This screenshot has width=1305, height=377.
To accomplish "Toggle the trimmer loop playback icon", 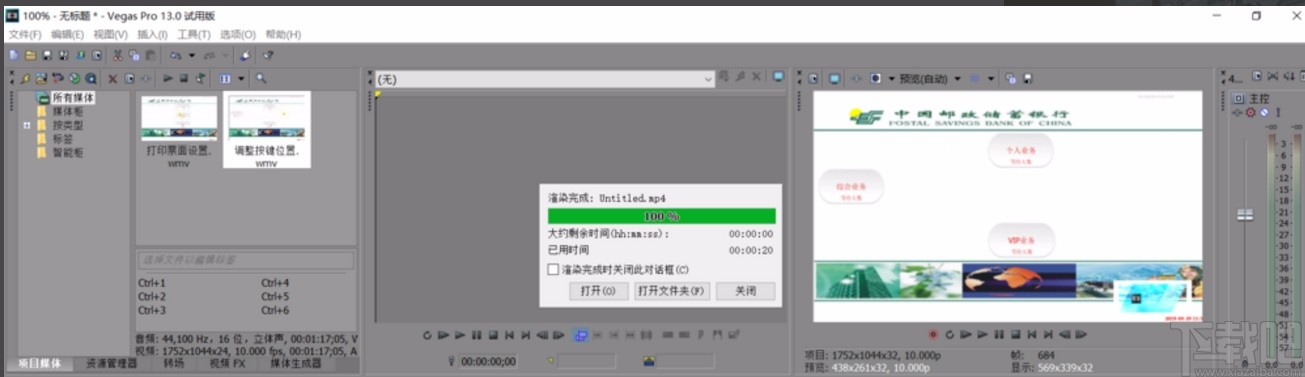I will [x=428, y=335].
